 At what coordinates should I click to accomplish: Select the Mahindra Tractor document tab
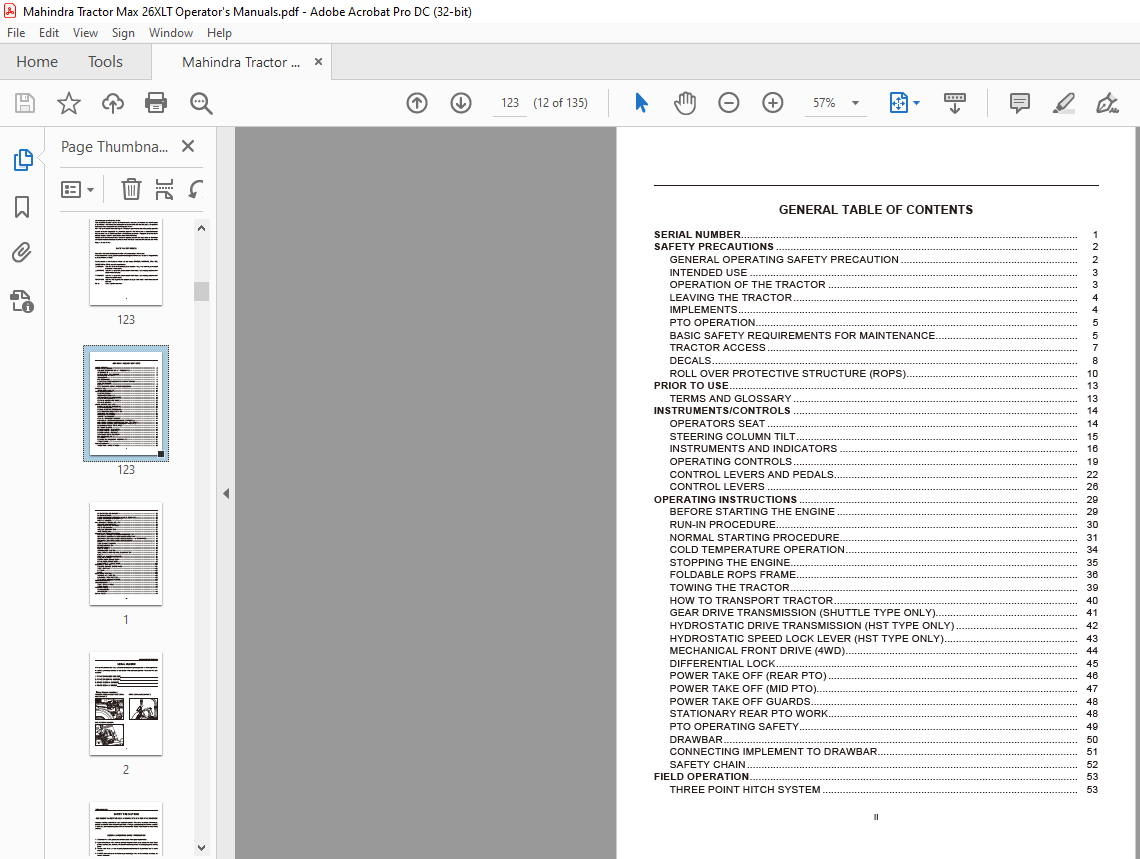(x=241, y=62)
